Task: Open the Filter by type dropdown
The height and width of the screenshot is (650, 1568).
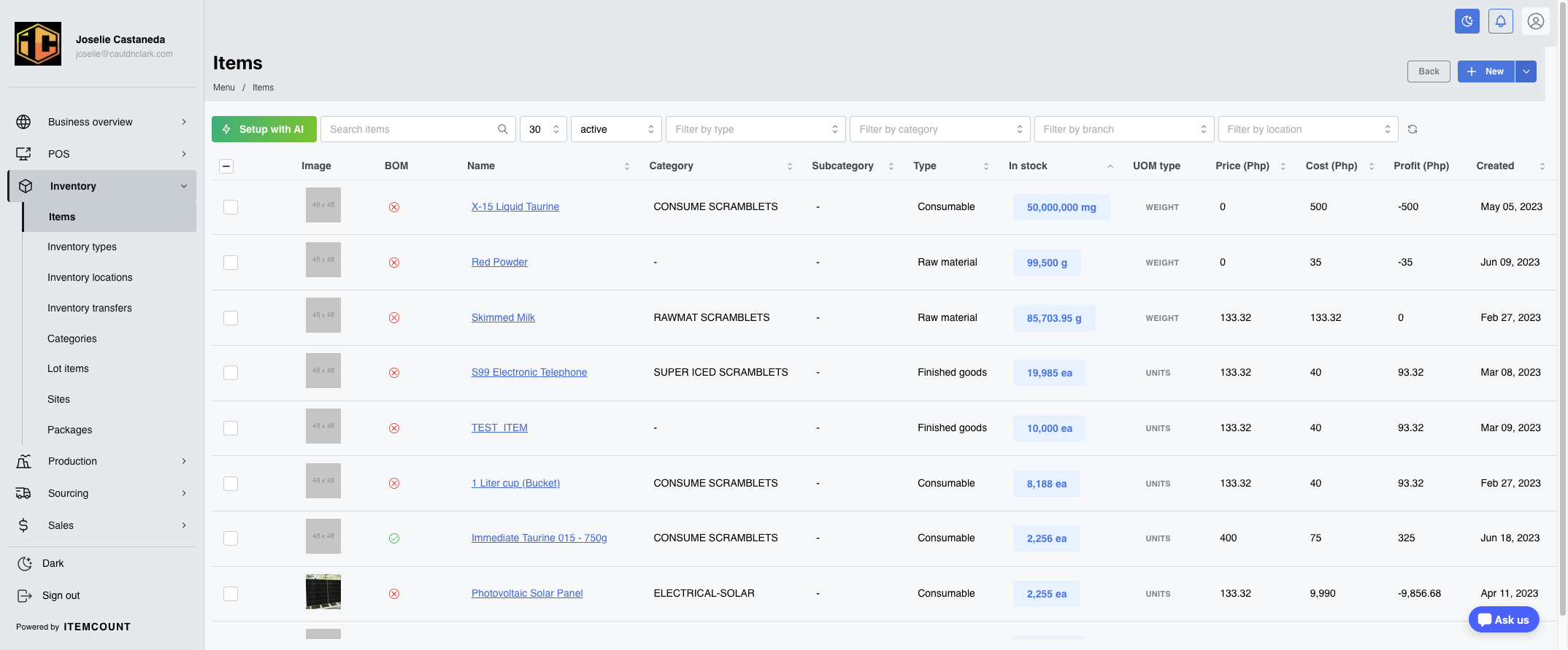Action: [756, 129]
